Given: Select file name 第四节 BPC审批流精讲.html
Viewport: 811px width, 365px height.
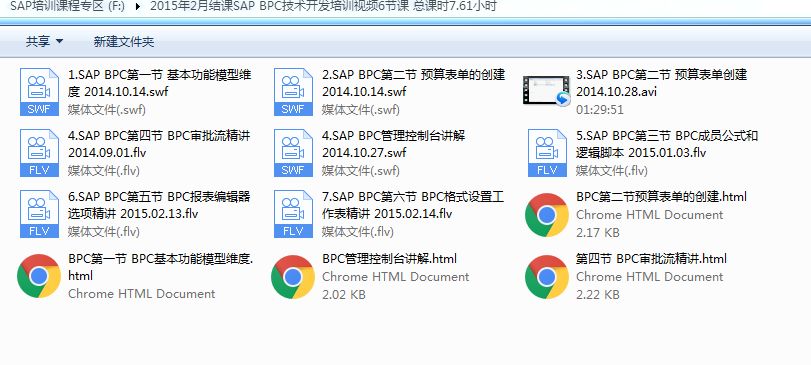Looking at the screenshot, I should [651, 258].
